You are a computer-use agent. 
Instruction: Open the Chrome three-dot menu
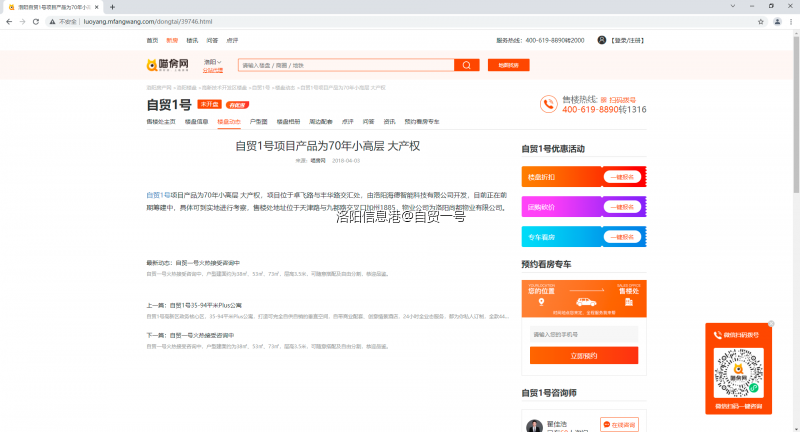789,20
